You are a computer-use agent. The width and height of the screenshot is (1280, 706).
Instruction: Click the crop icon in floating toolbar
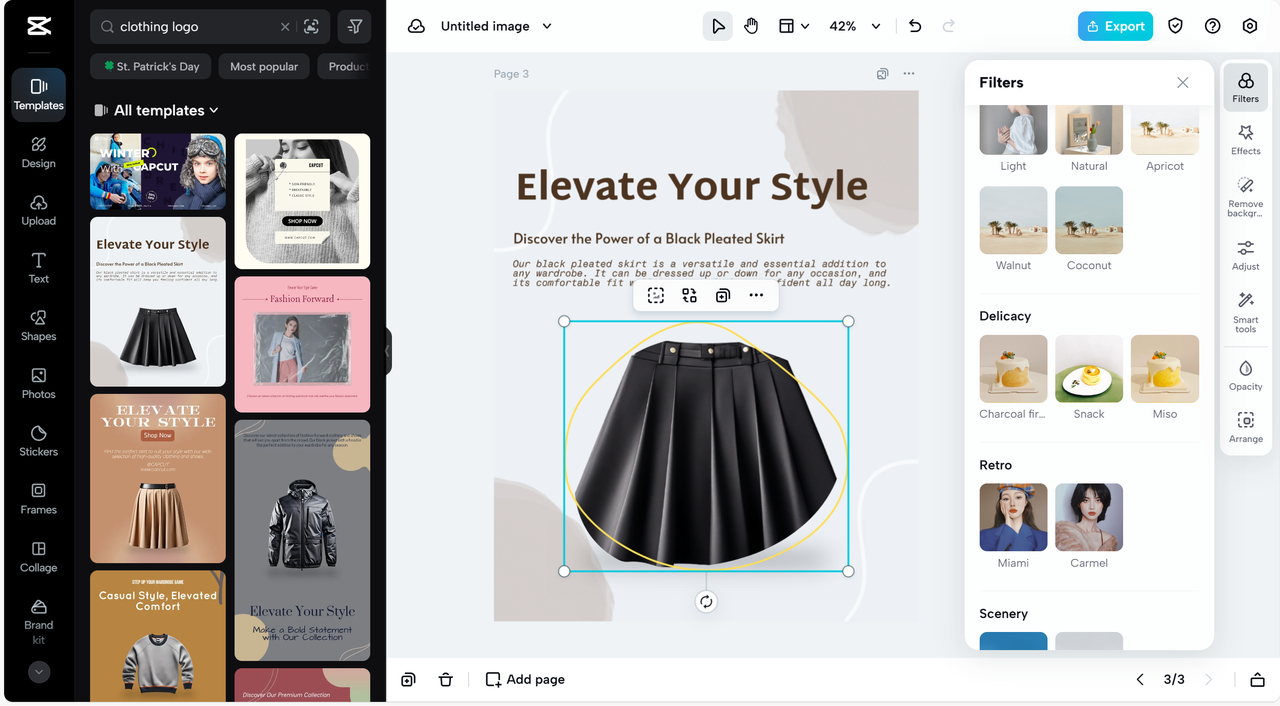click(655, 295)
